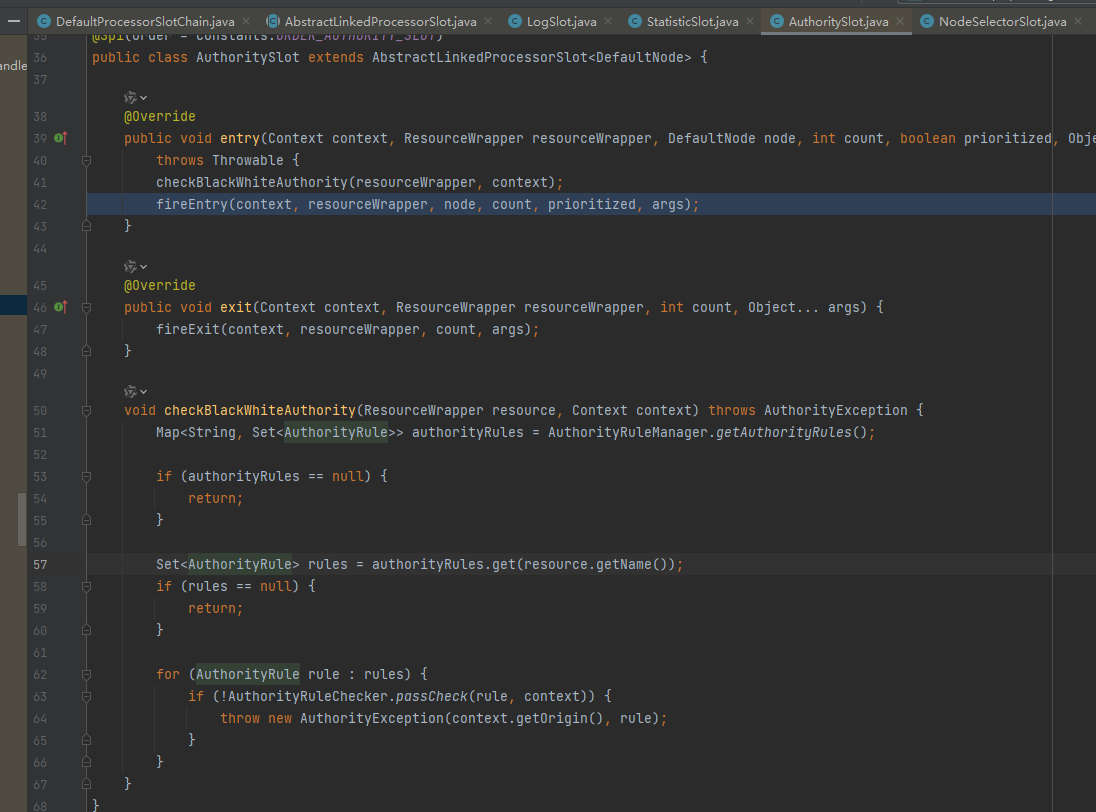The width and height of the screenshot is (1096, 812).
Task: Click entry method name on line 39
Action: tap(240, 138)
